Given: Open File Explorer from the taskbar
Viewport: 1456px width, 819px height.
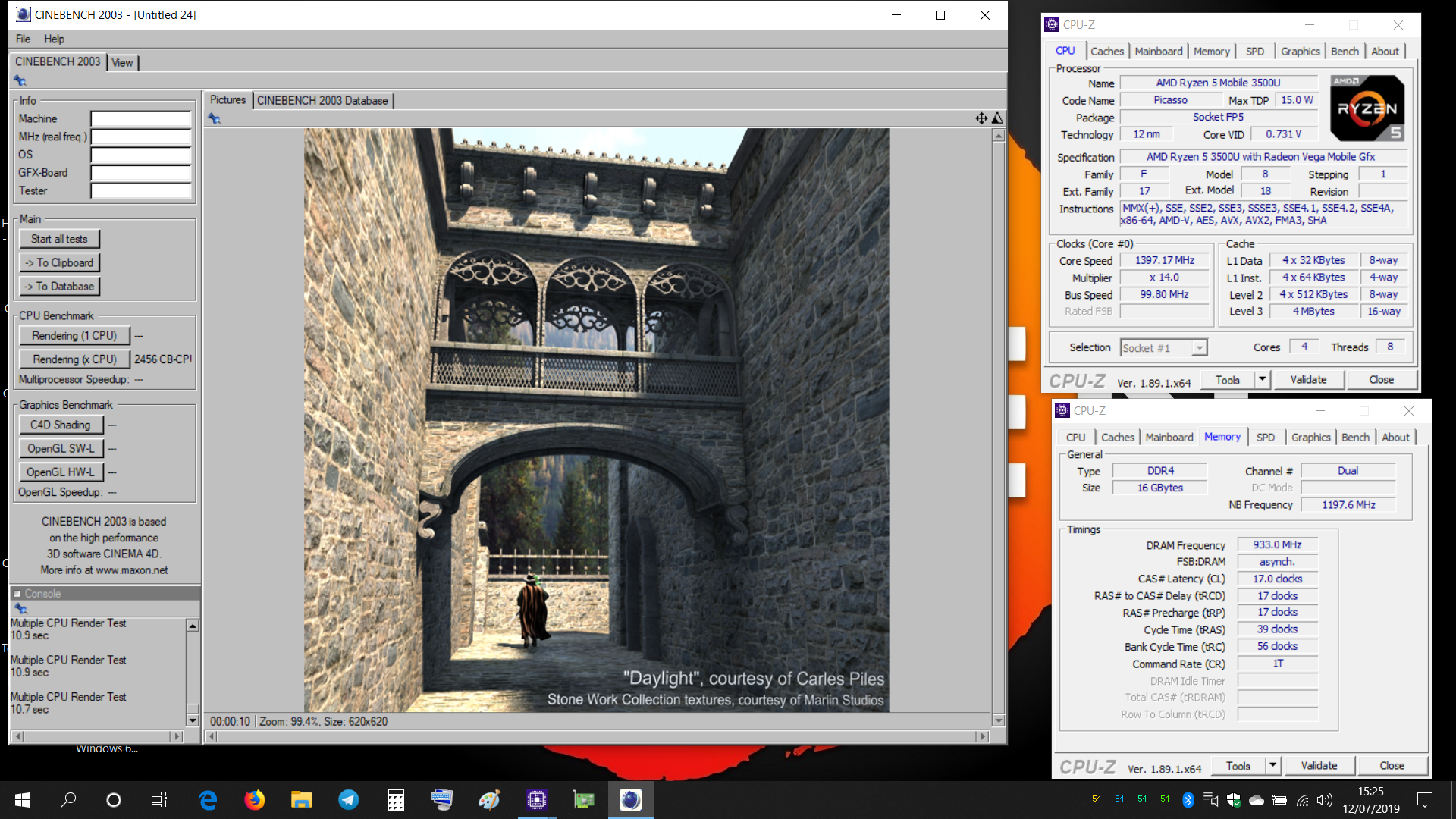Looking at the screenshot, I should (301, 800).
